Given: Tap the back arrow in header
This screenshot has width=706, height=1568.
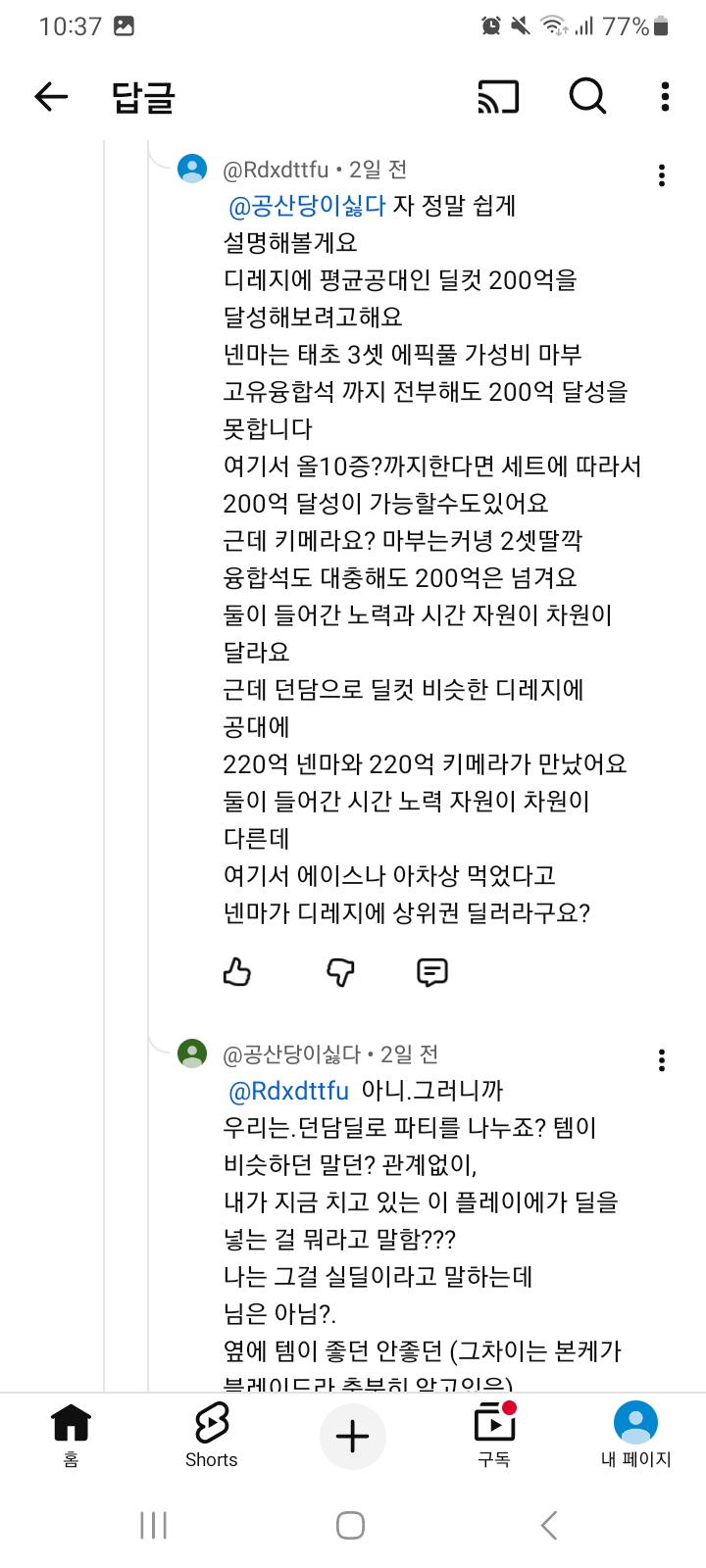Looking at the screenshot, I should 51,96.
